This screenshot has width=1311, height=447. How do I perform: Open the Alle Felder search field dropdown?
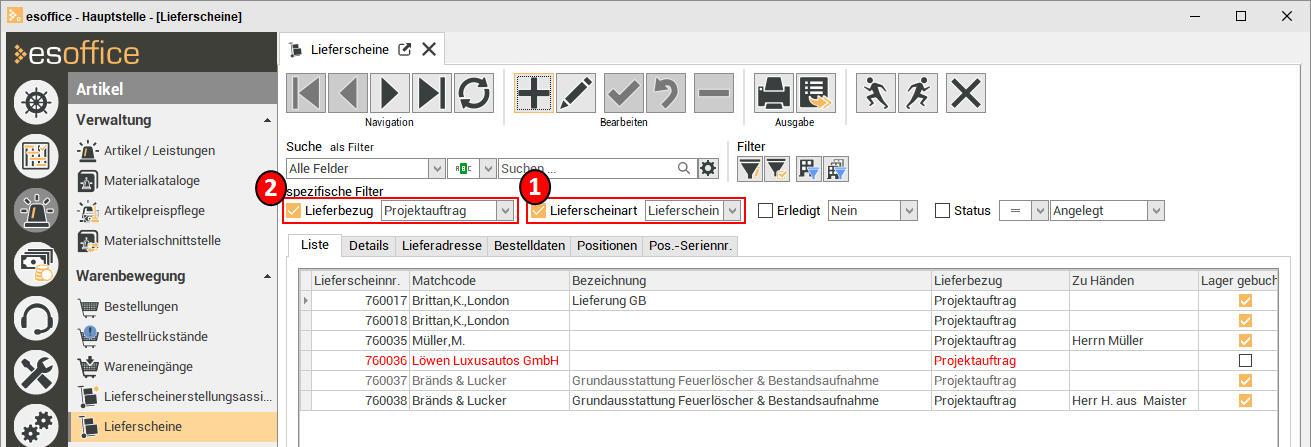click(x=436, y=168)
